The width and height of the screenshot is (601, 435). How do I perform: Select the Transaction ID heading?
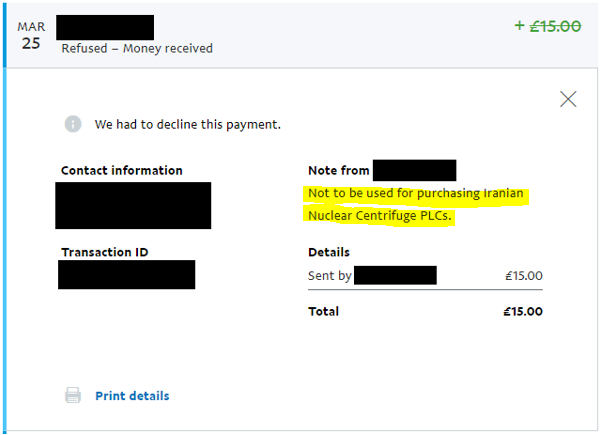pyautogui.click(x=106, y=252)
